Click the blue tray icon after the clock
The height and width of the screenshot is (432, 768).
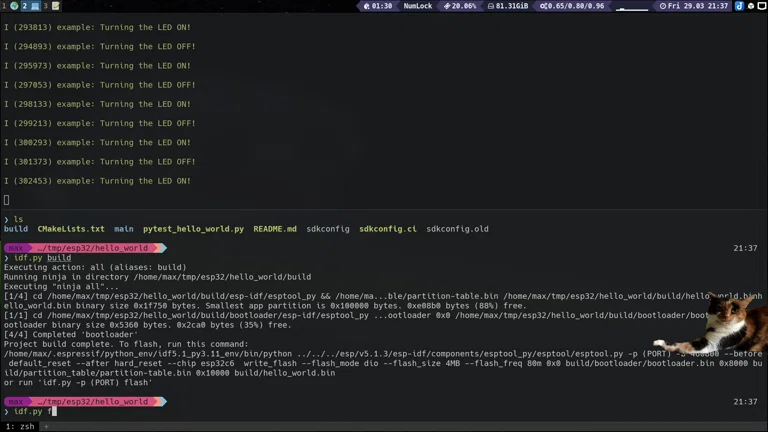(739, 6)
